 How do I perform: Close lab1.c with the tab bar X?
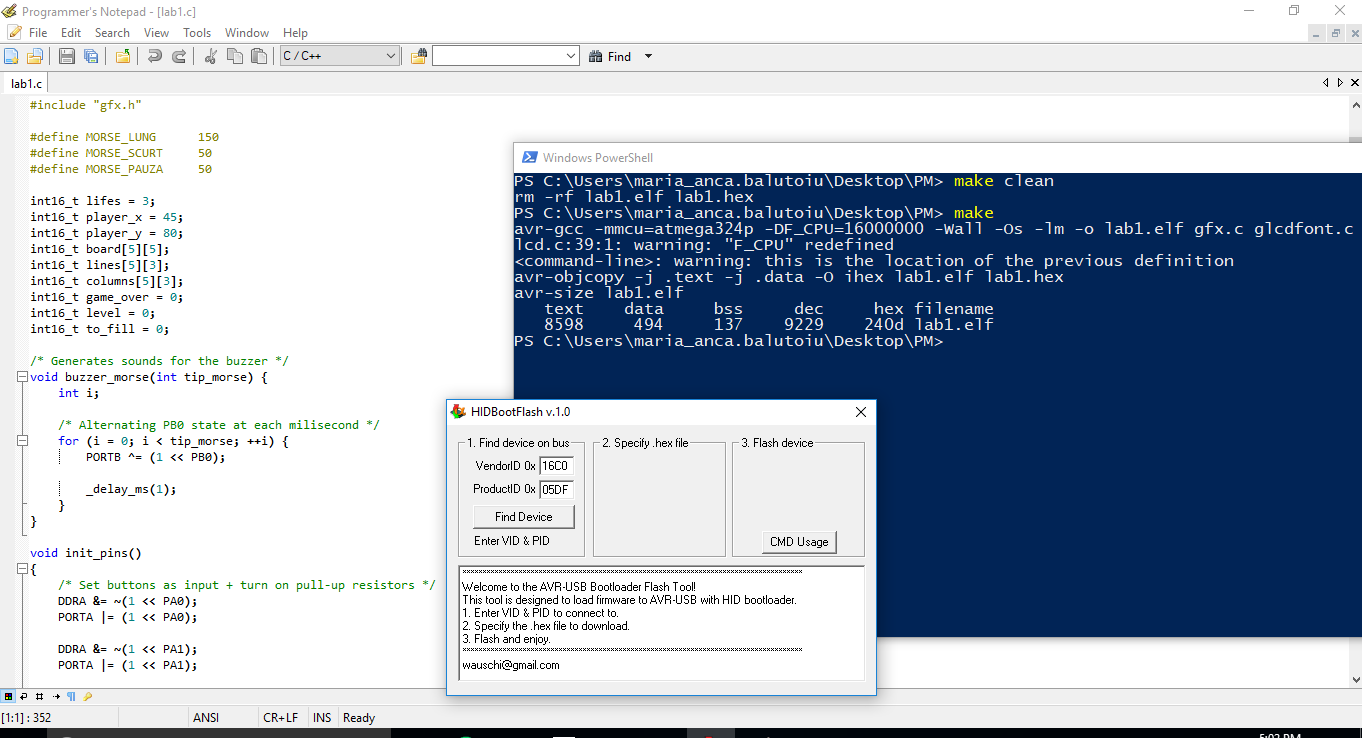click(x=1354, y=83)
